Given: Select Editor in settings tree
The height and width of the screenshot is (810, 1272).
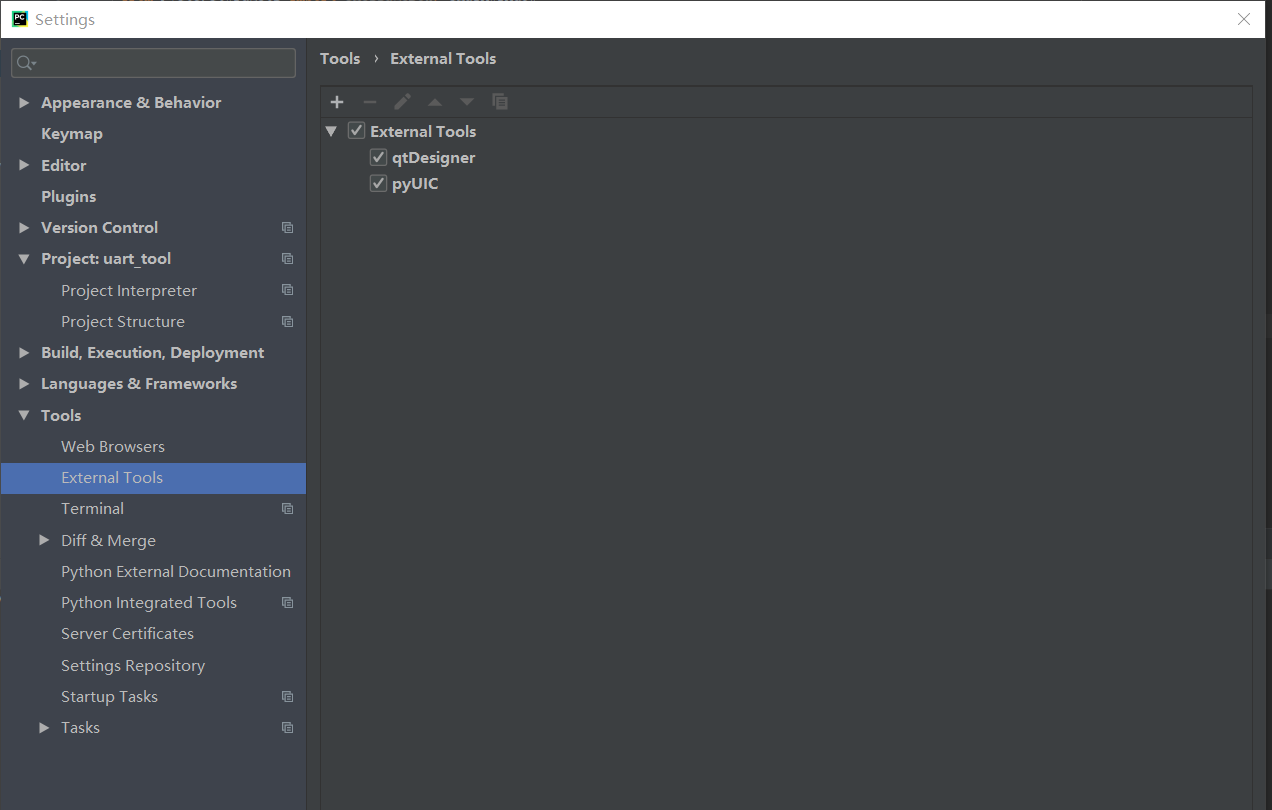Looking at the screenshot, I should pyautogui.click(x=63, y=165).
